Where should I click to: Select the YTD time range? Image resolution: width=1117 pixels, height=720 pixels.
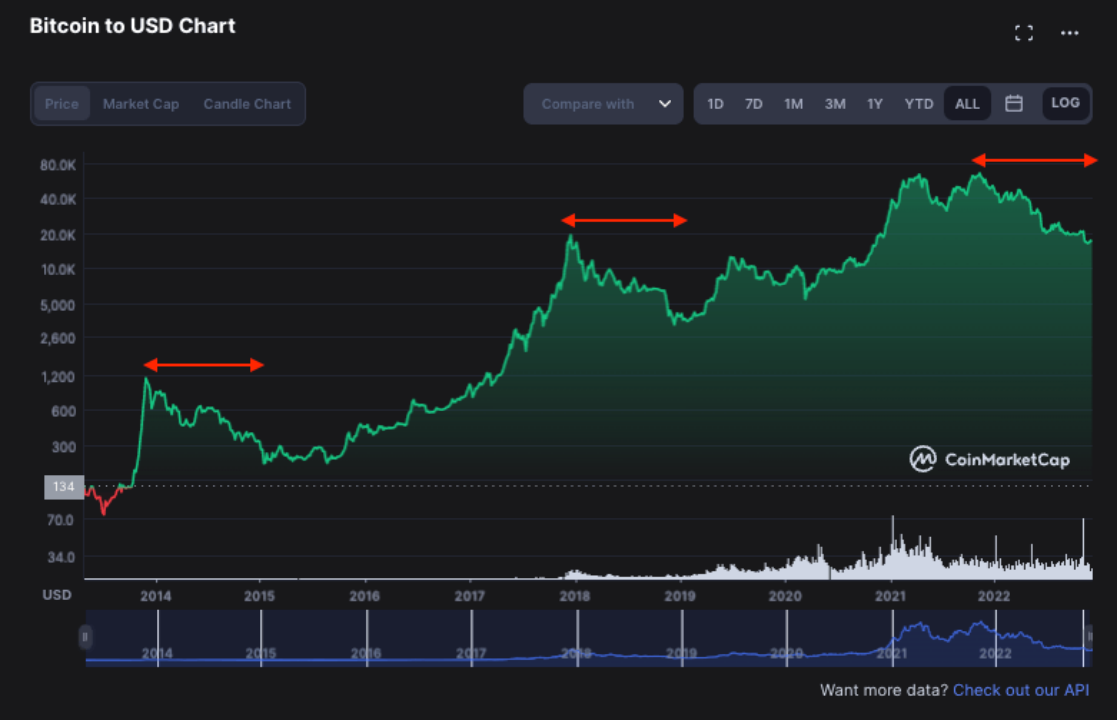tap(918, 102)
